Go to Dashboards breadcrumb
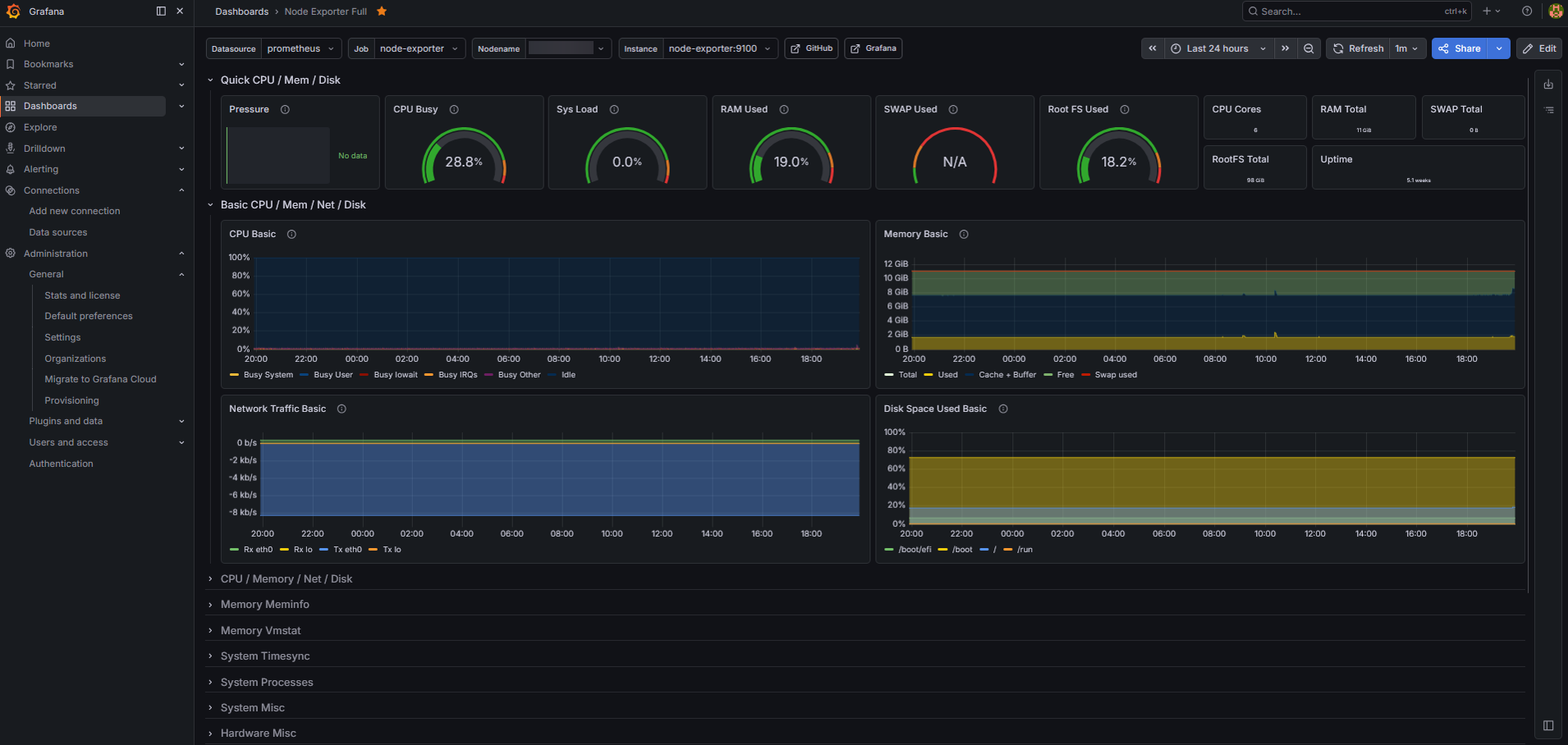Viewport: 1568px width, 745px height. [x=242, y=11]
